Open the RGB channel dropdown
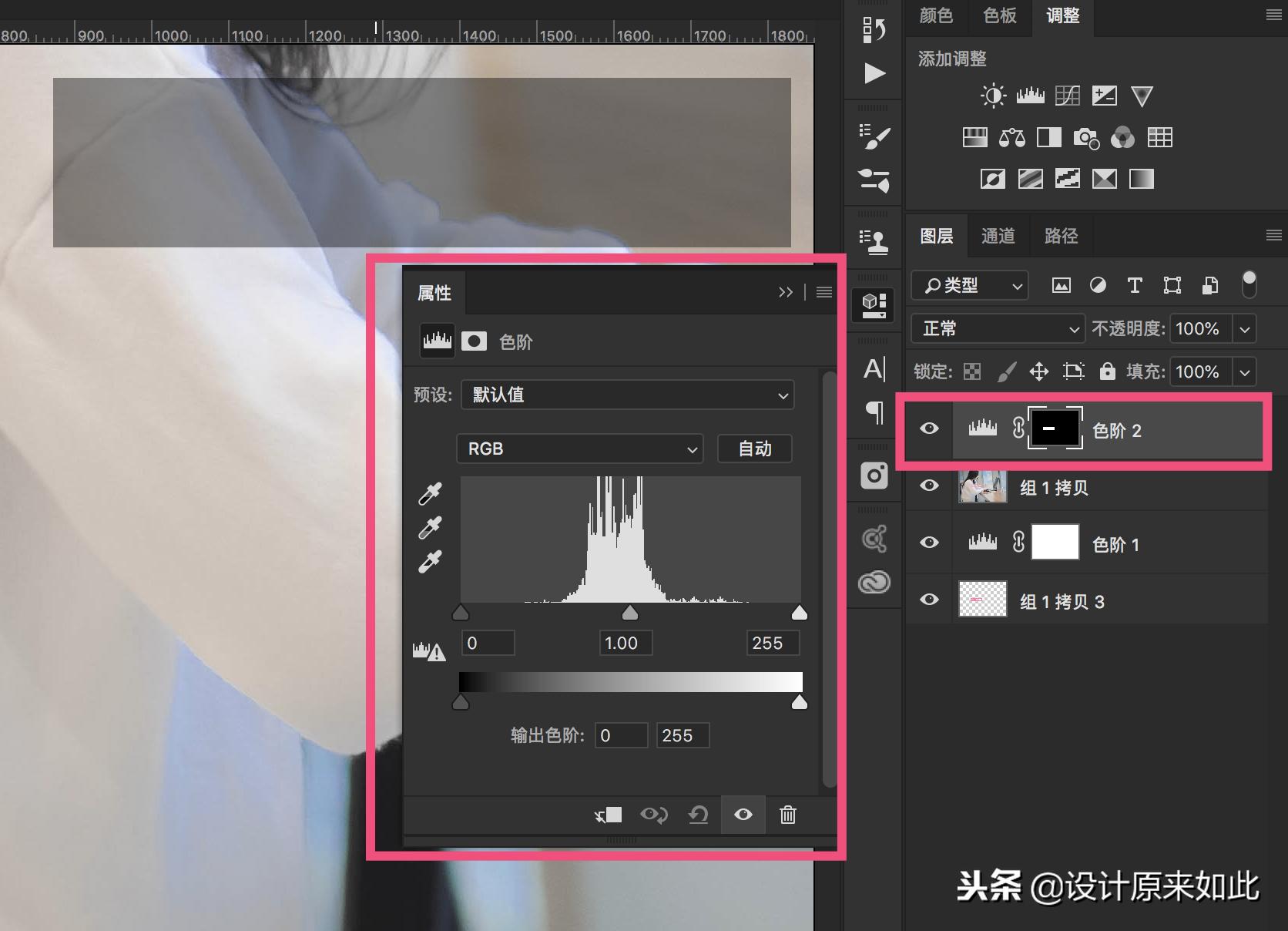Image resolution: width=1288 pixels, height=931 pixels. click(579, 449)
